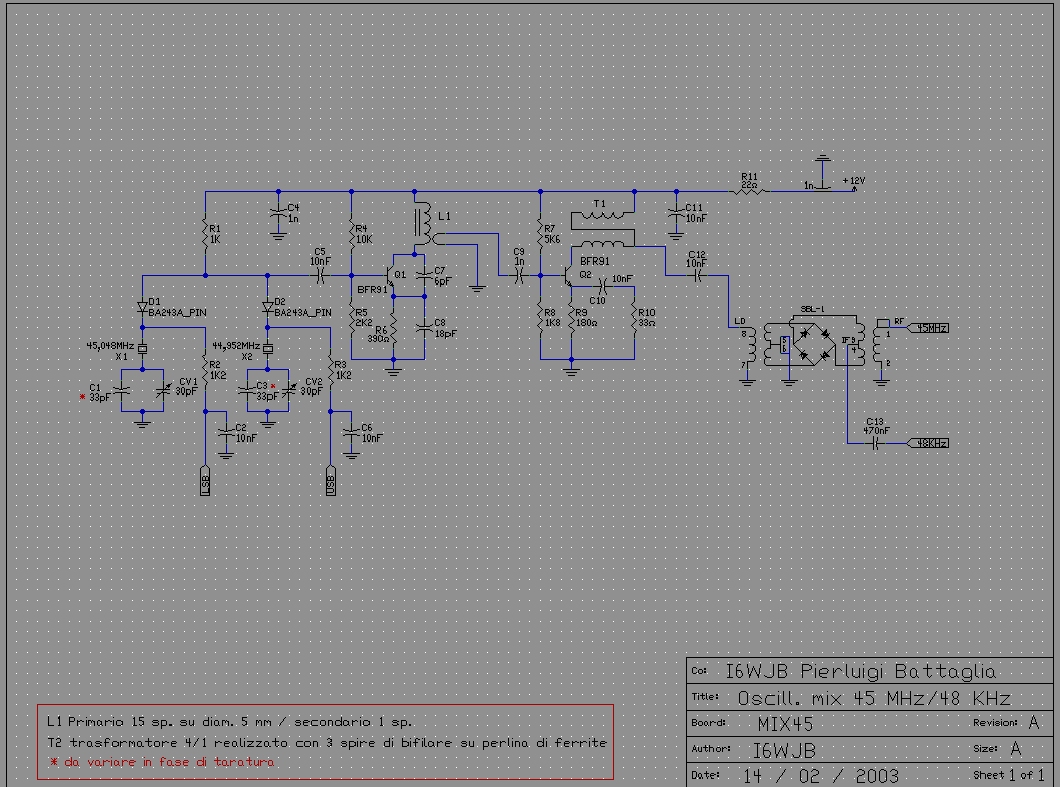Click the SBL-1 mixer label
Image resolution: width=1060 pixels, height=787 pixels.
coord(812,309)
